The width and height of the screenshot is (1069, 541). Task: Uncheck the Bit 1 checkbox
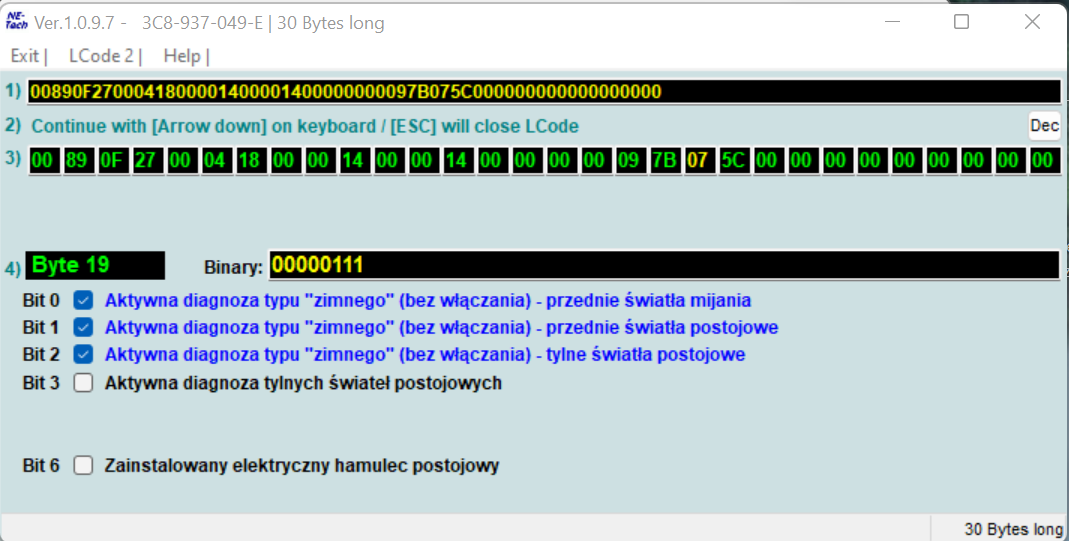coord(83,327)
